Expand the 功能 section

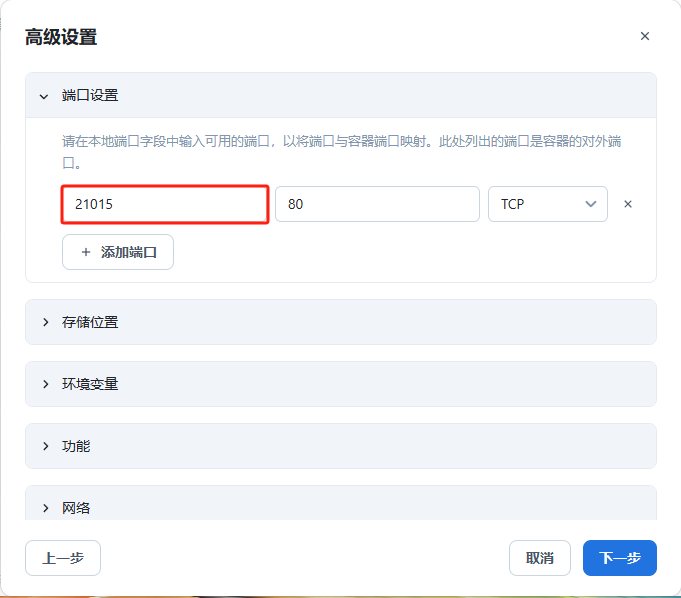pyautogui.click(x=340, y=446)
